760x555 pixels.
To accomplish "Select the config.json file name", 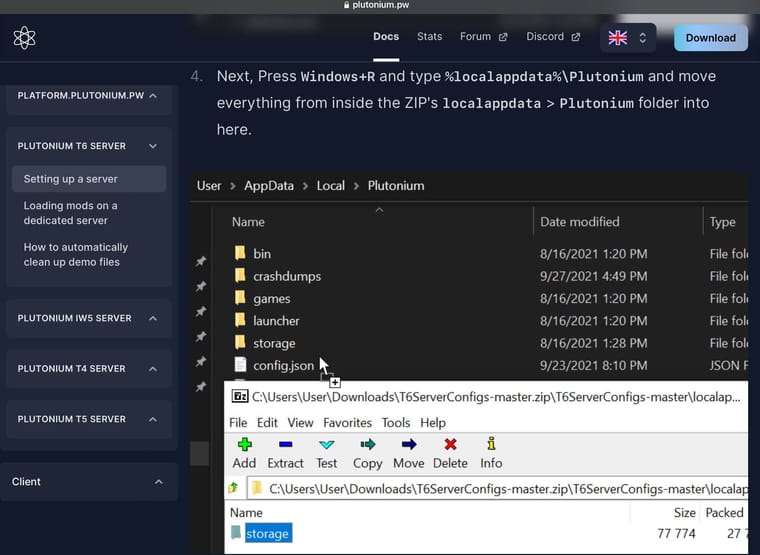I will [284, 365].
